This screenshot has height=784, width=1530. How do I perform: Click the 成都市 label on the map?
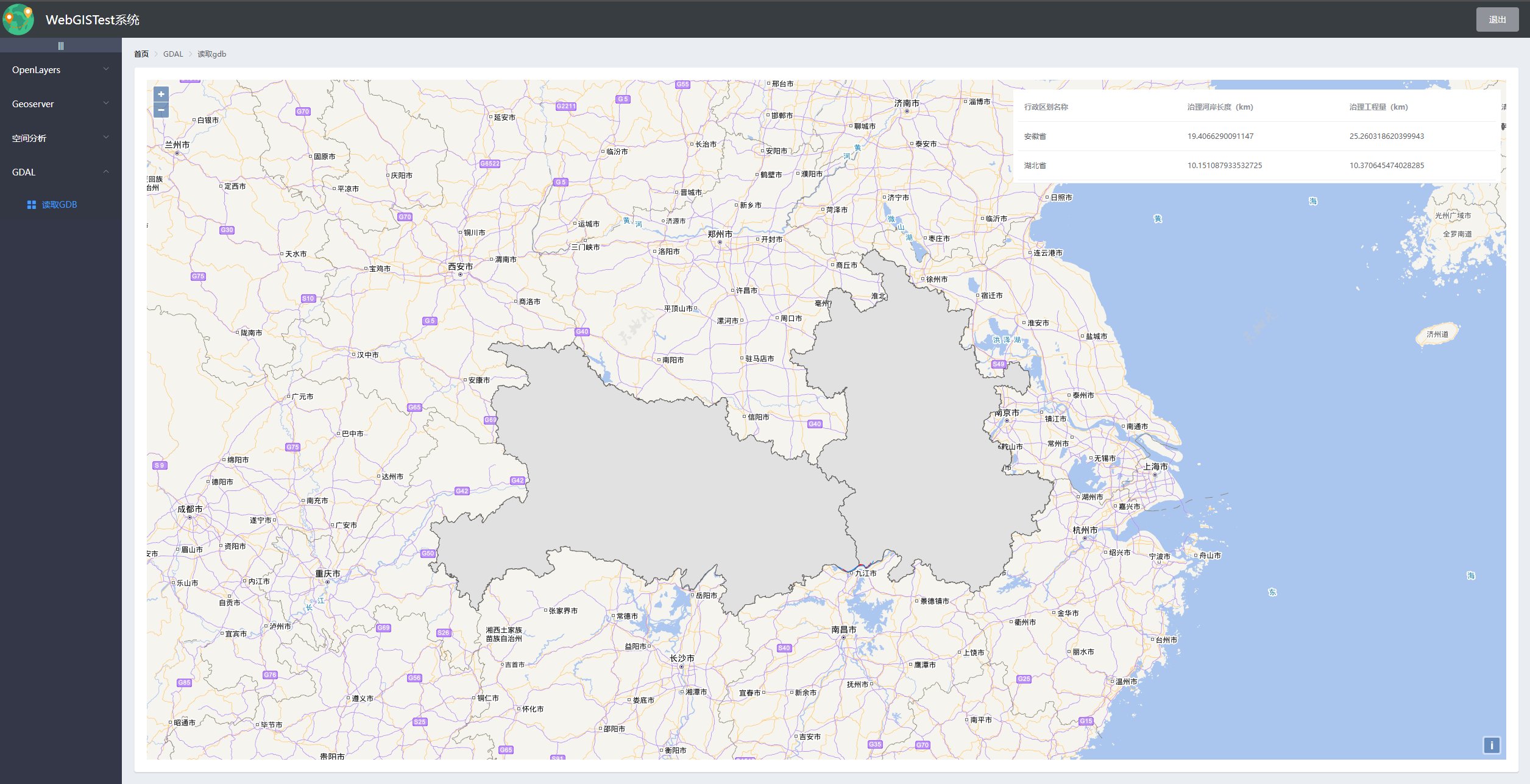(x=190, y=509)
